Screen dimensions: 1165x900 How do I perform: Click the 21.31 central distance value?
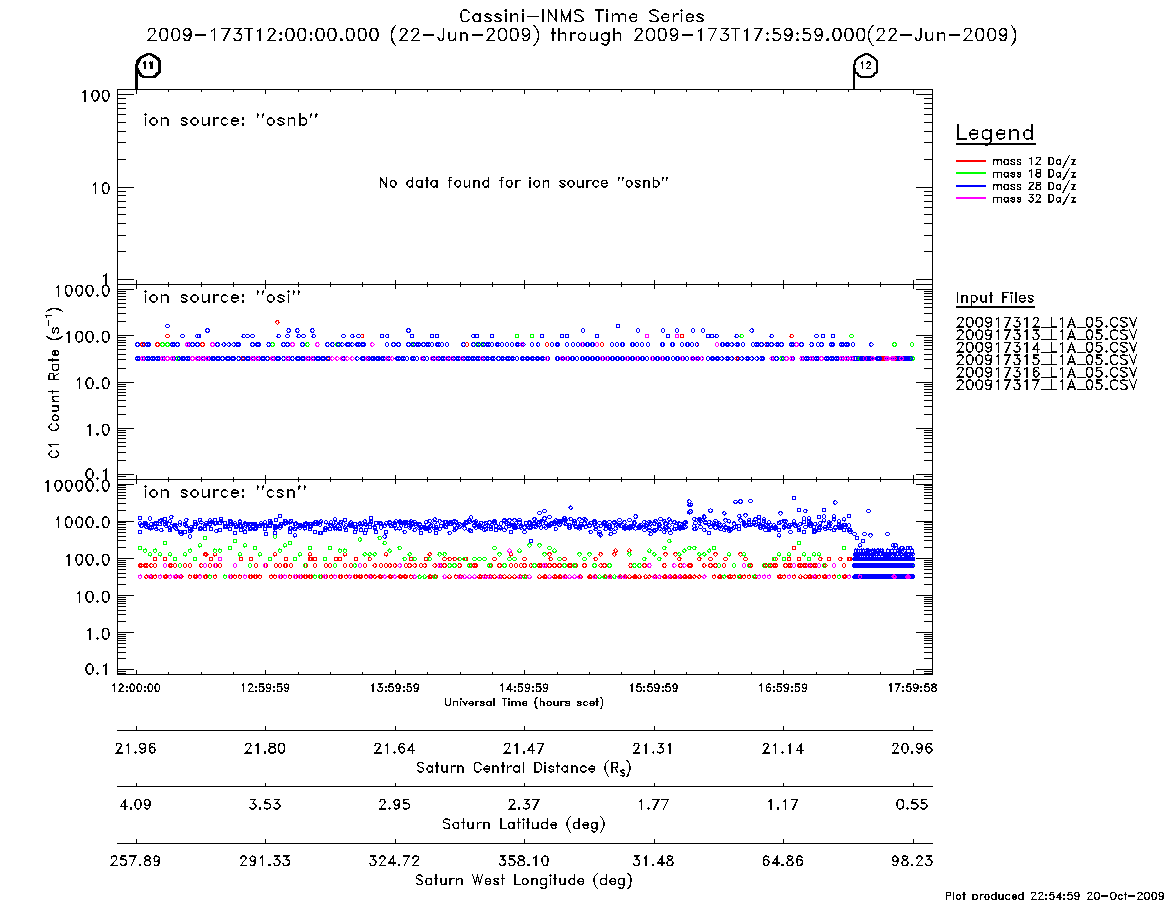pyautogui.click(x=653, y=748)
